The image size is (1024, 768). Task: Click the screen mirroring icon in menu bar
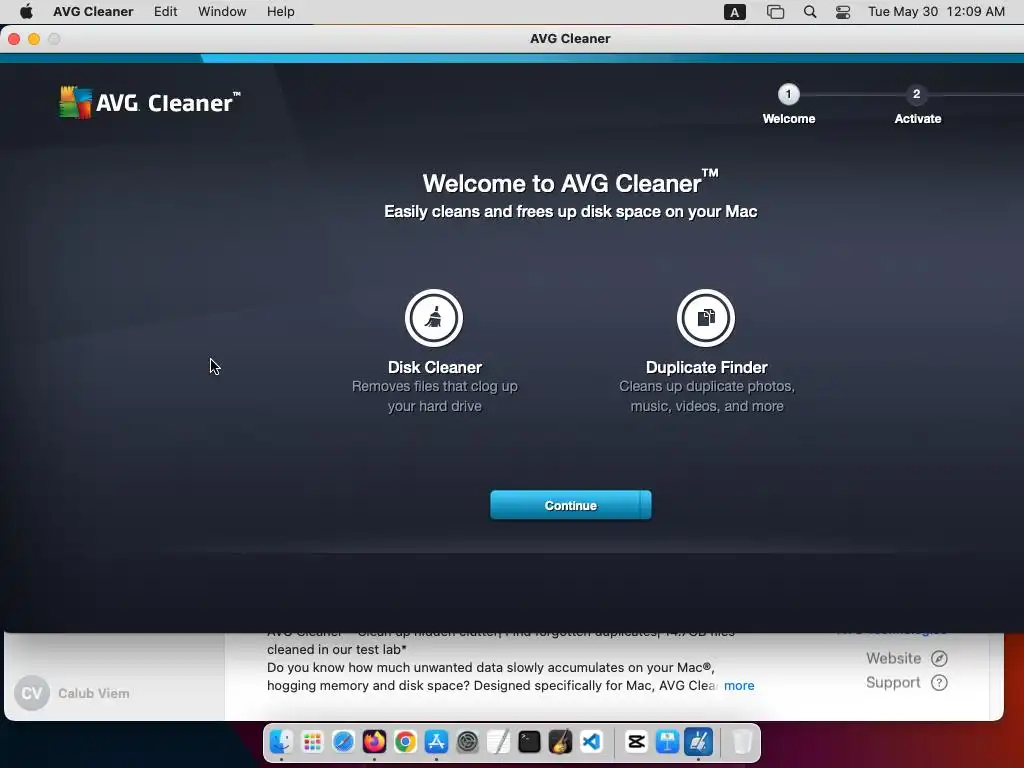click(775, 12)
